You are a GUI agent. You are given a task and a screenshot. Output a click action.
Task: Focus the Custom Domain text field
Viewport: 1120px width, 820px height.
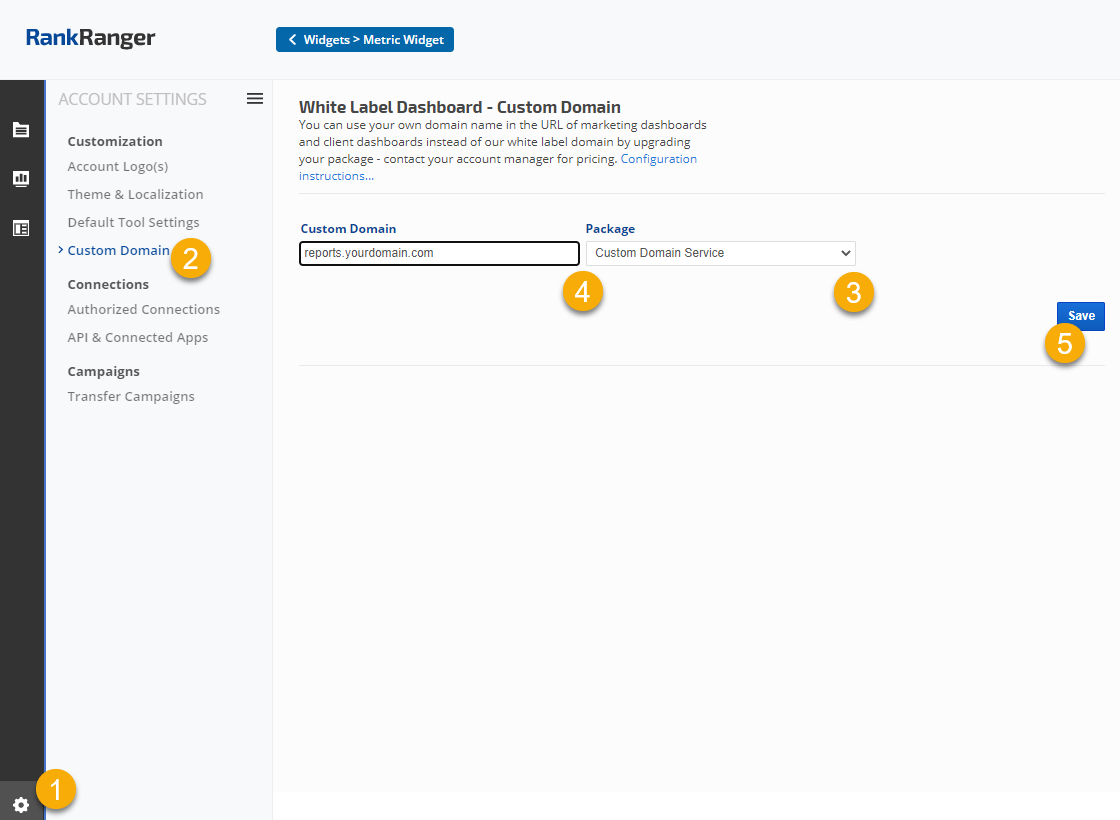(x=439, y=253)
